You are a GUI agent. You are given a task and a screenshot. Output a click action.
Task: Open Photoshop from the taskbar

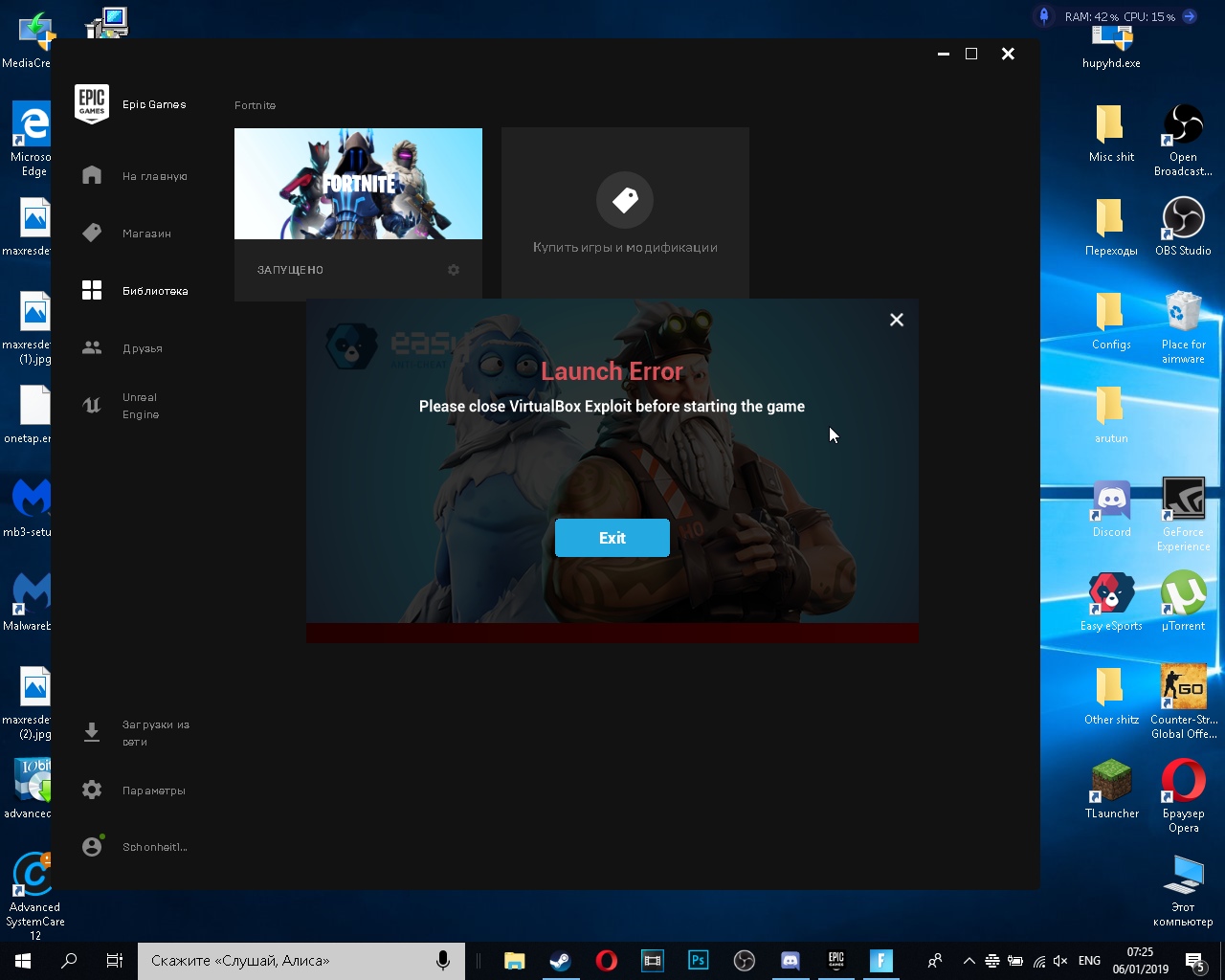[699, 960]
